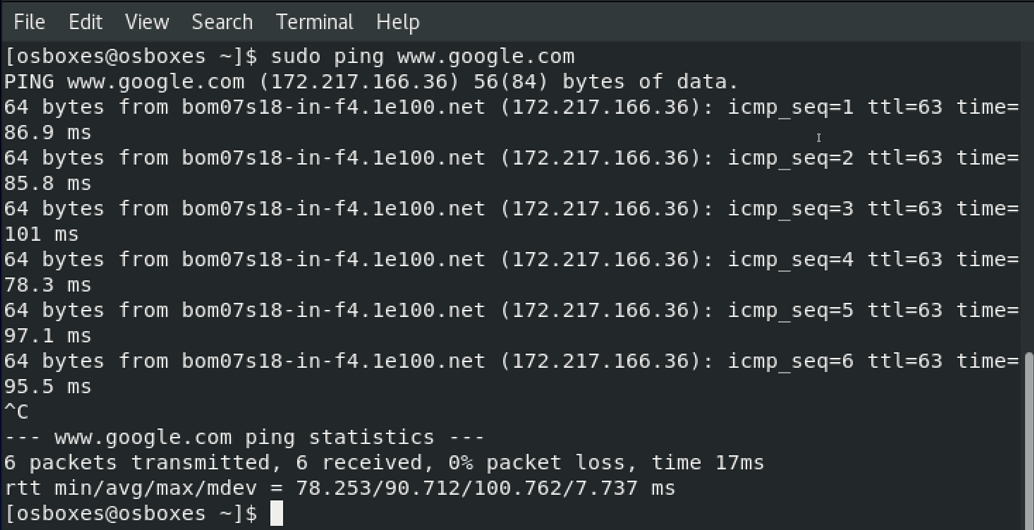Open the Search menu
The image size is (1034, 530).
click(222, 21)
